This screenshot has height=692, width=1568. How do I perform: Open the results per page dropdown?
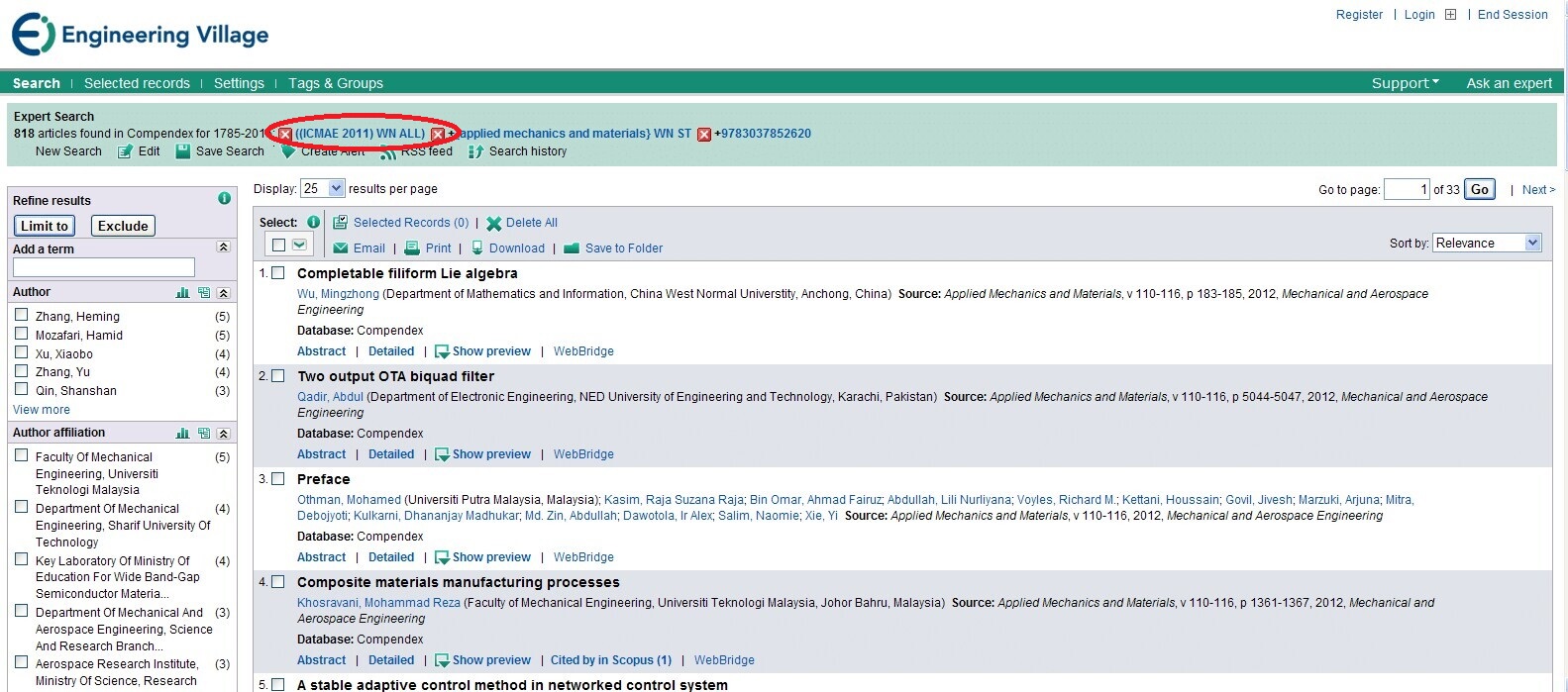[336, 188]
